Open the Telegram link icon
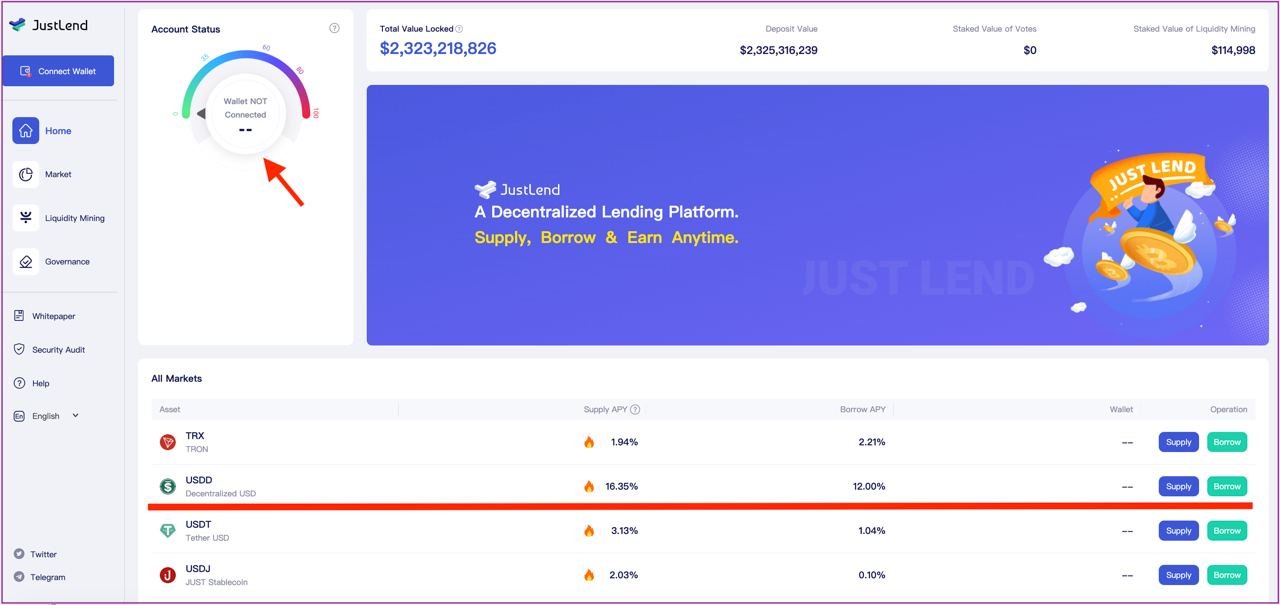The height and width of the screenshot is (605, 1280). (x=19, y=577)
